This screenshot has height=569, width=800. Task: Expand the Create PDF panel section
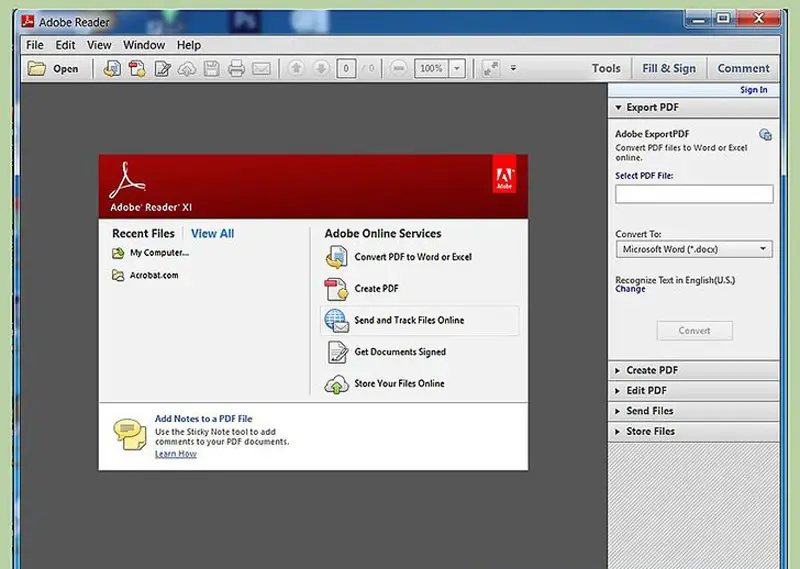693,370
